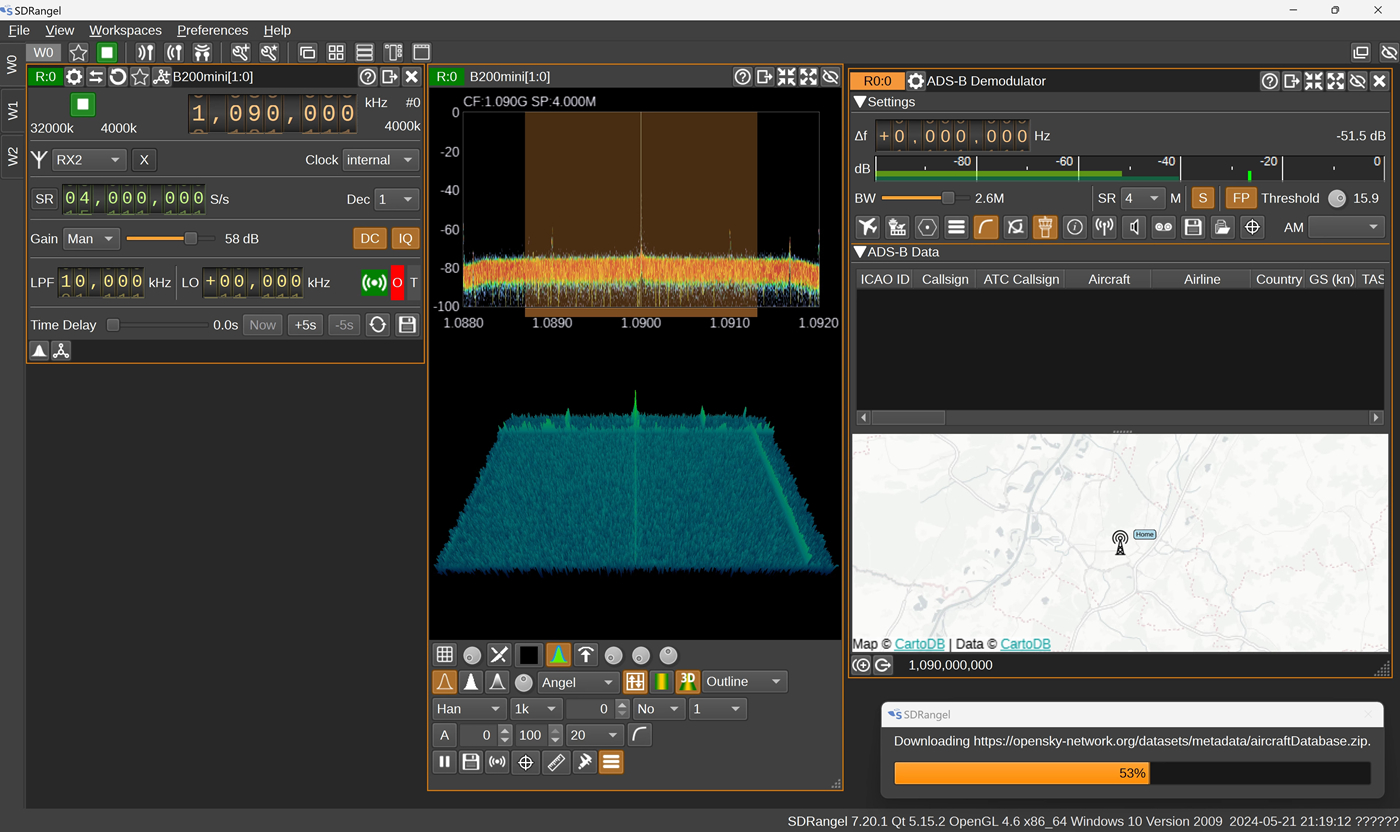This screenshot has width=1400, height=832.
Task: Click the tape recorder icon in ADS-B toolbar
Action: click(1163, 227)
